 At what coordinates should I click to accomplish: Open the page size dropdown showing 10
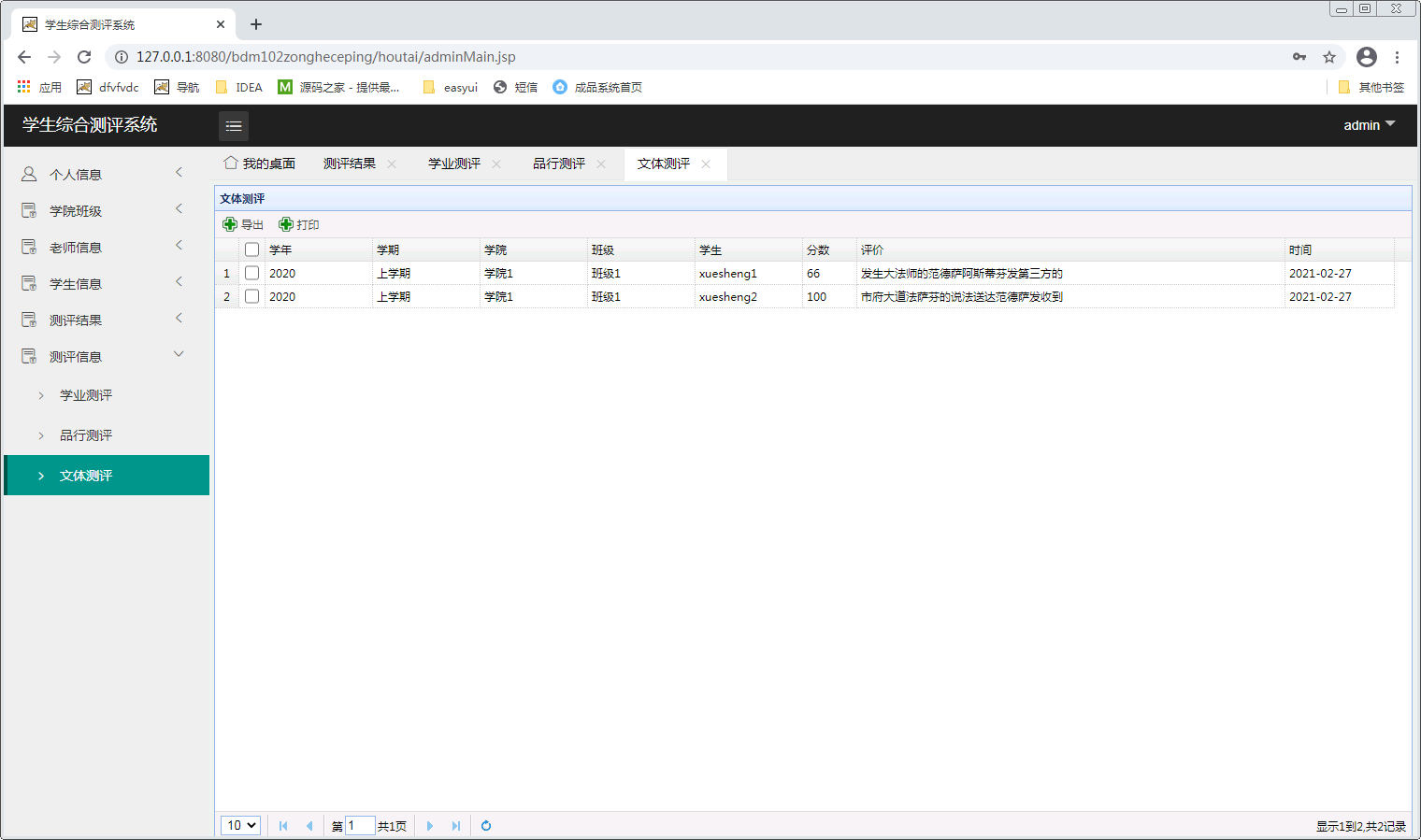[x=240, y=825]
